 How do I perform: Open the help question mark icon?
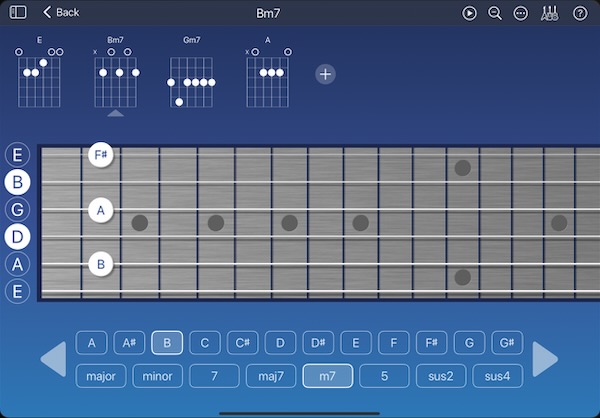[580, 13]
